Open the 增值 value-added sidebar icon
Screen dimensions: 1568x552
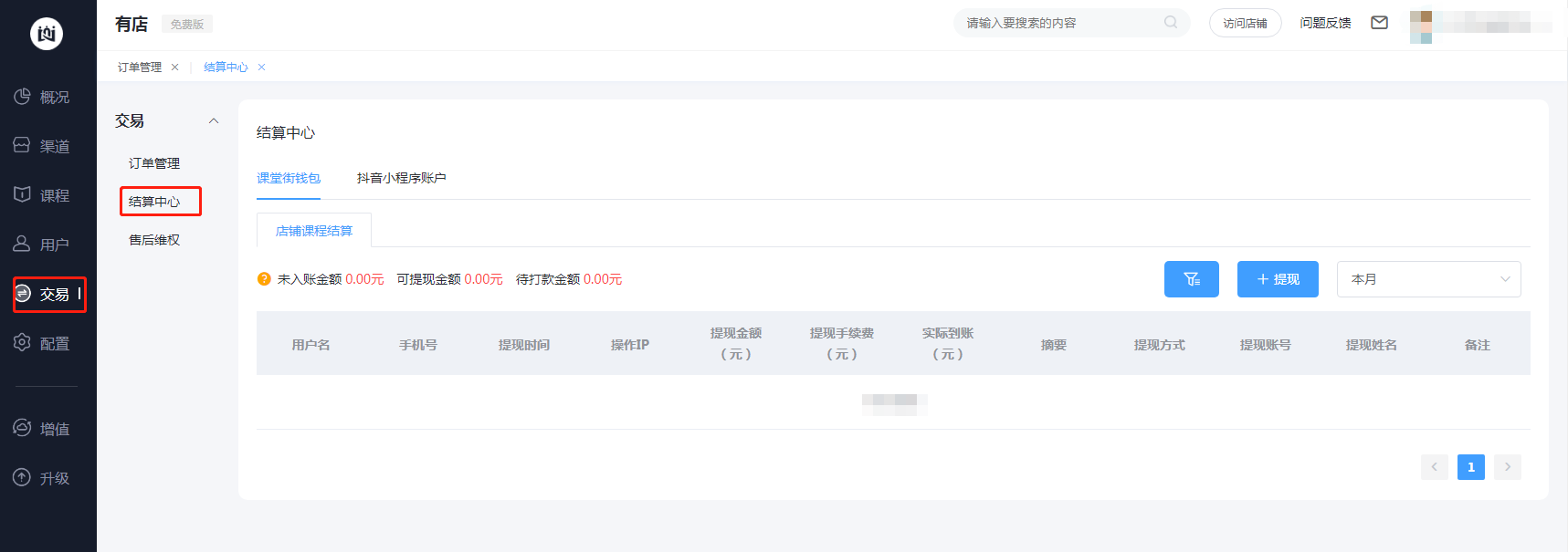(22, 428)
